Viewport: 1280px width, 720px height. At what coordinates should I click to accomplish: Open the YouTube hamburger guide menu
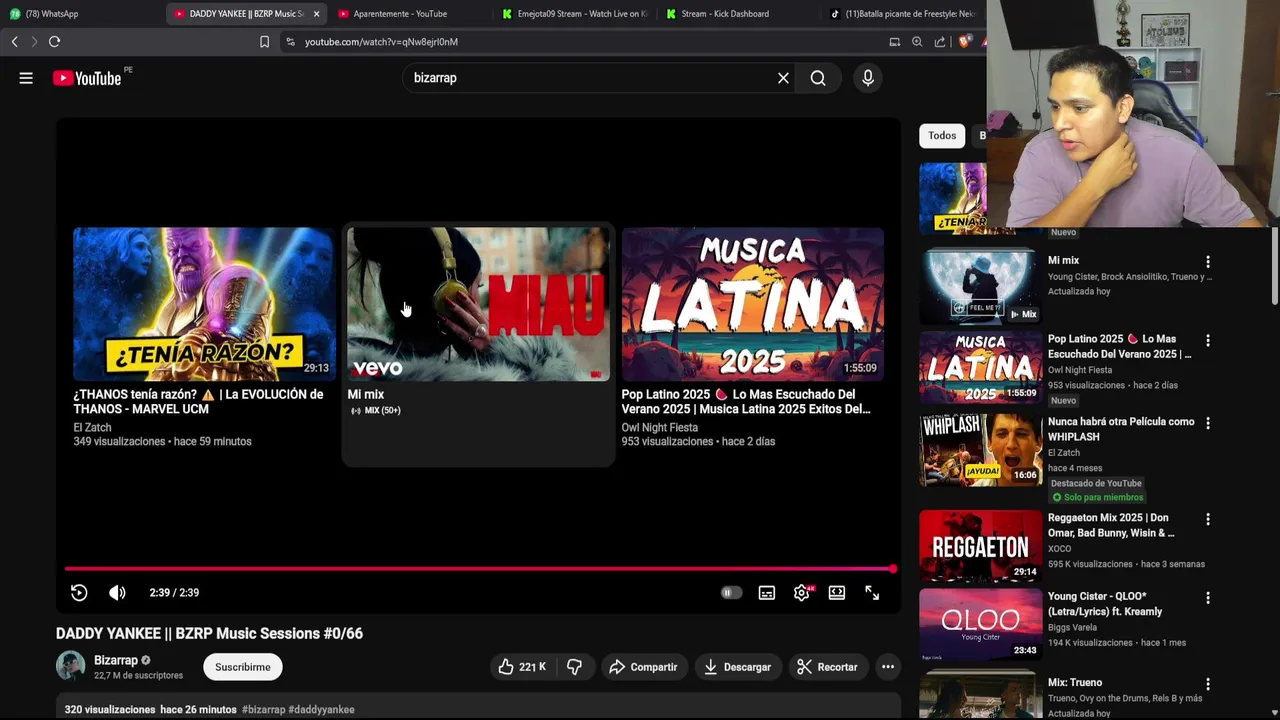[x=26, y=78]
